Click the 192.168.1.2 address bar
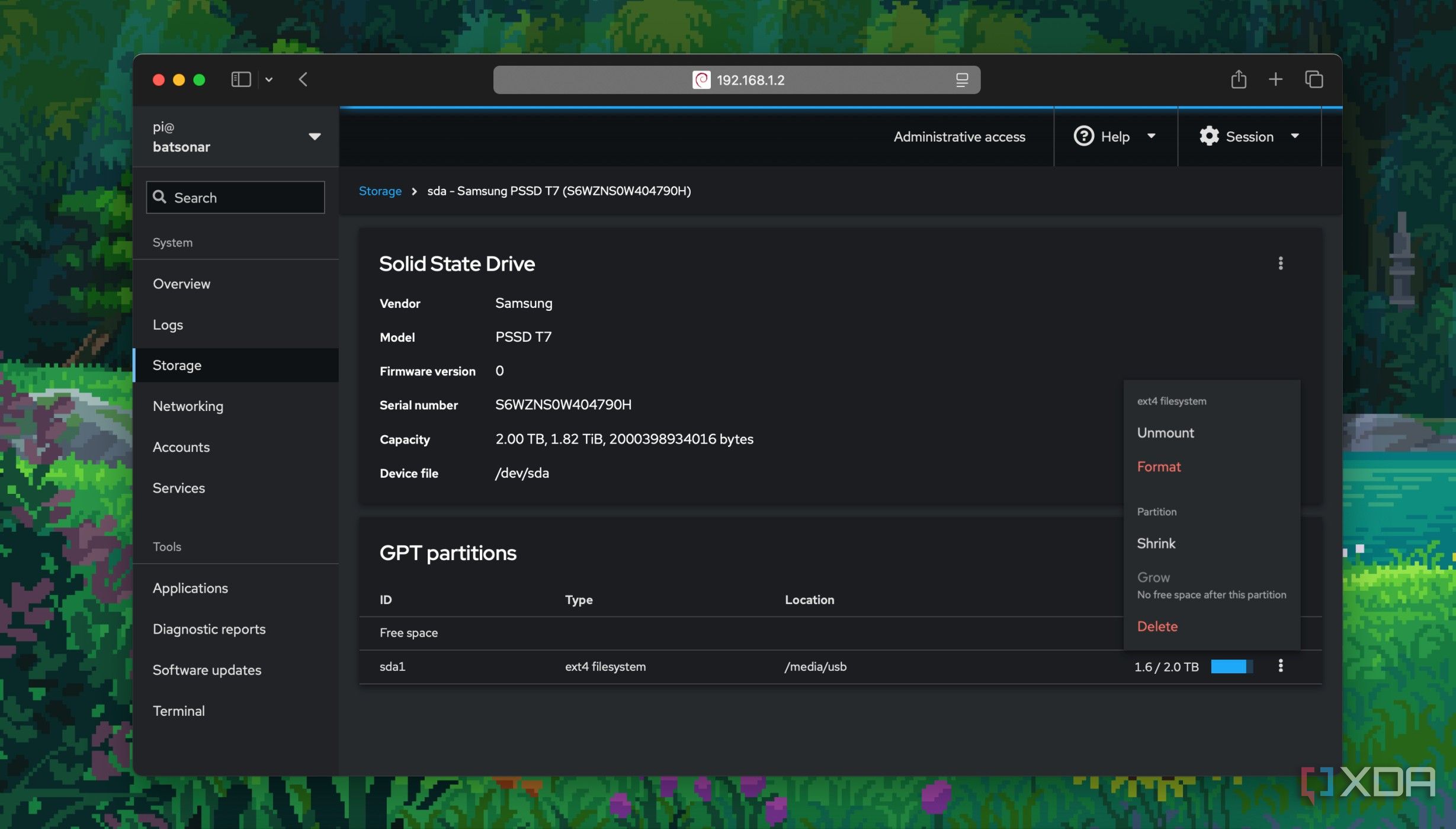The height and width of the screenshot is (829, 1456). 736,80
